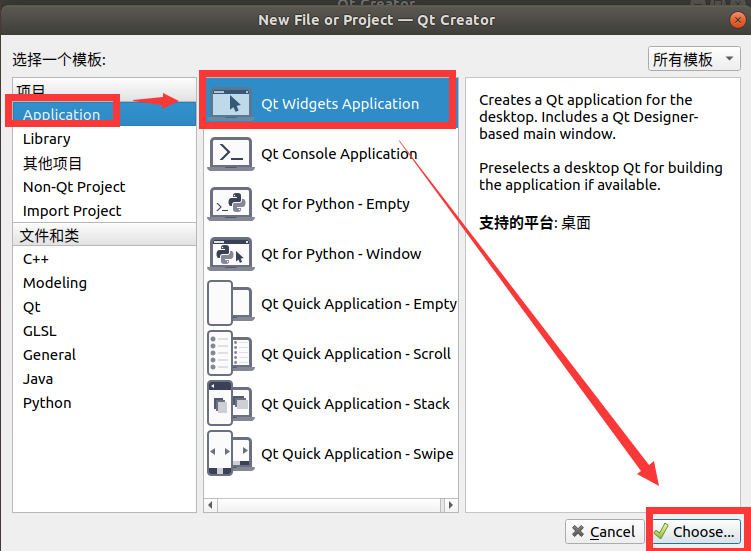Click the Qt Quick Application - Scroll icon

pyautogui.click(x=231, y=354)
